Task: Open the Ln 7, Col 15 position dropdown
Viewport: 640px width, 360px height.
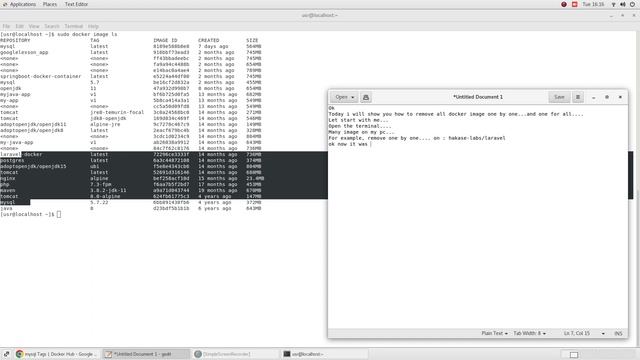Action: [x=584, y=333]
